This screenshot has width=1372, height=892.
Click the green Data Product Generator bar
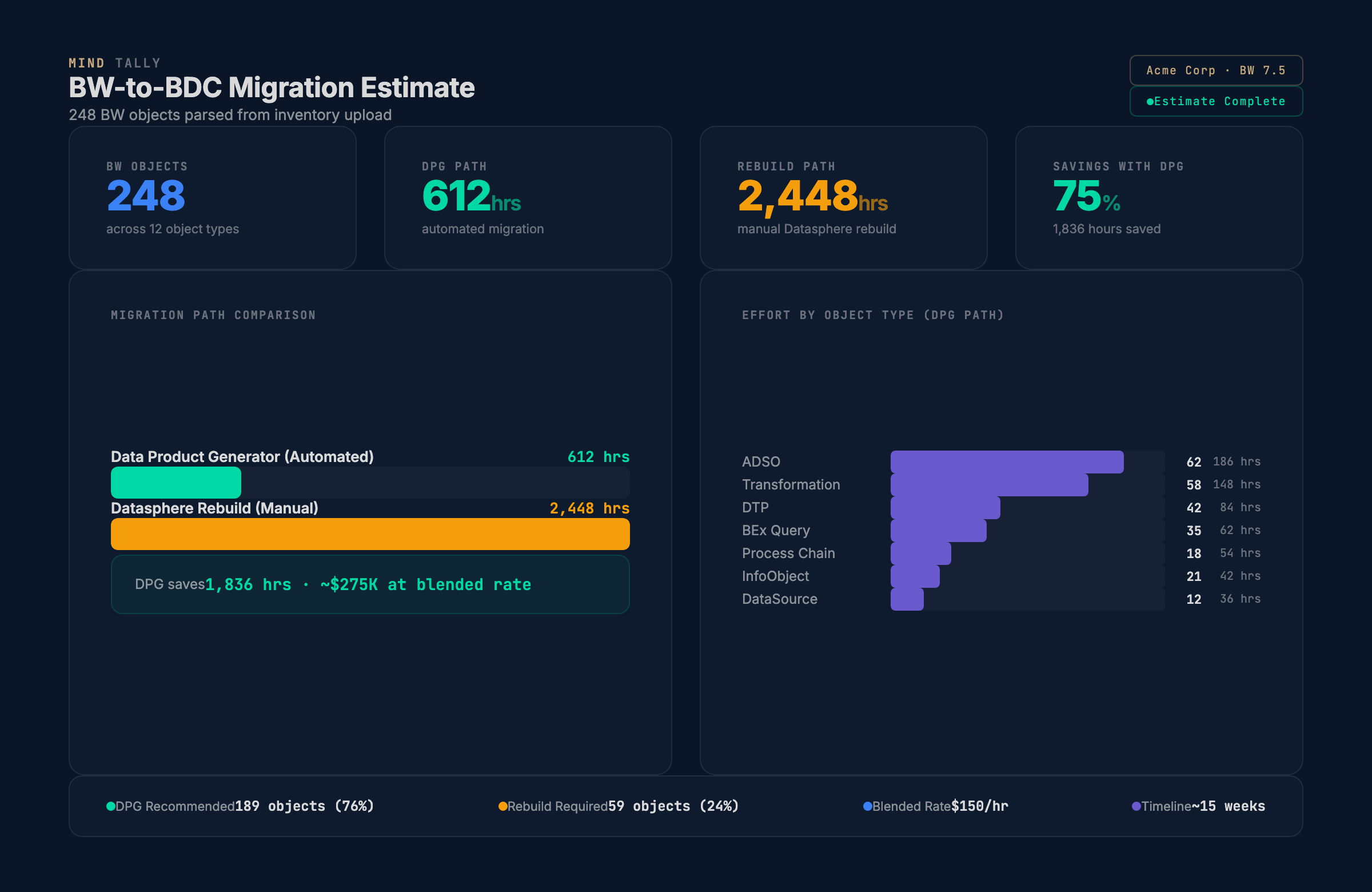pos(176,483)
